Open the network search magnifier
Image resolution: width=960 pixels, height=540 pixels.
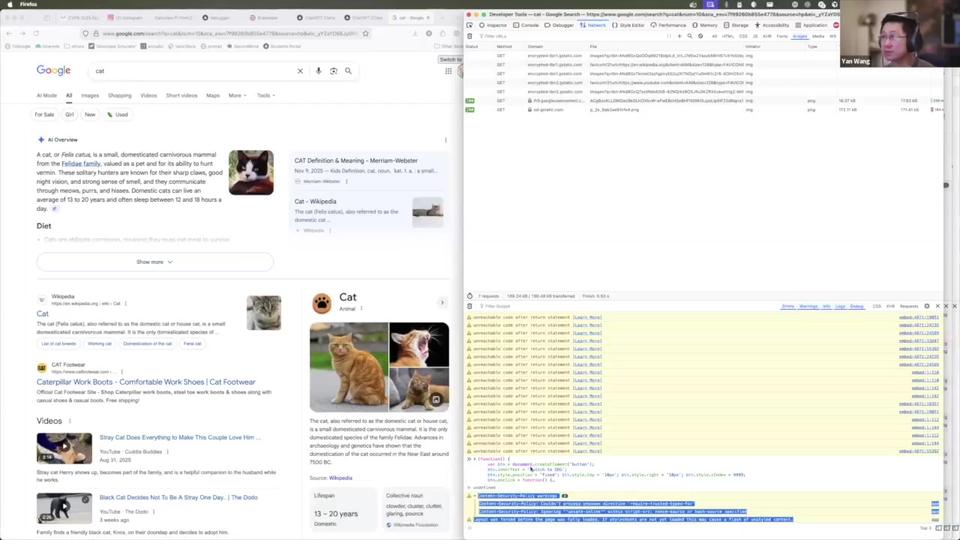689,36
